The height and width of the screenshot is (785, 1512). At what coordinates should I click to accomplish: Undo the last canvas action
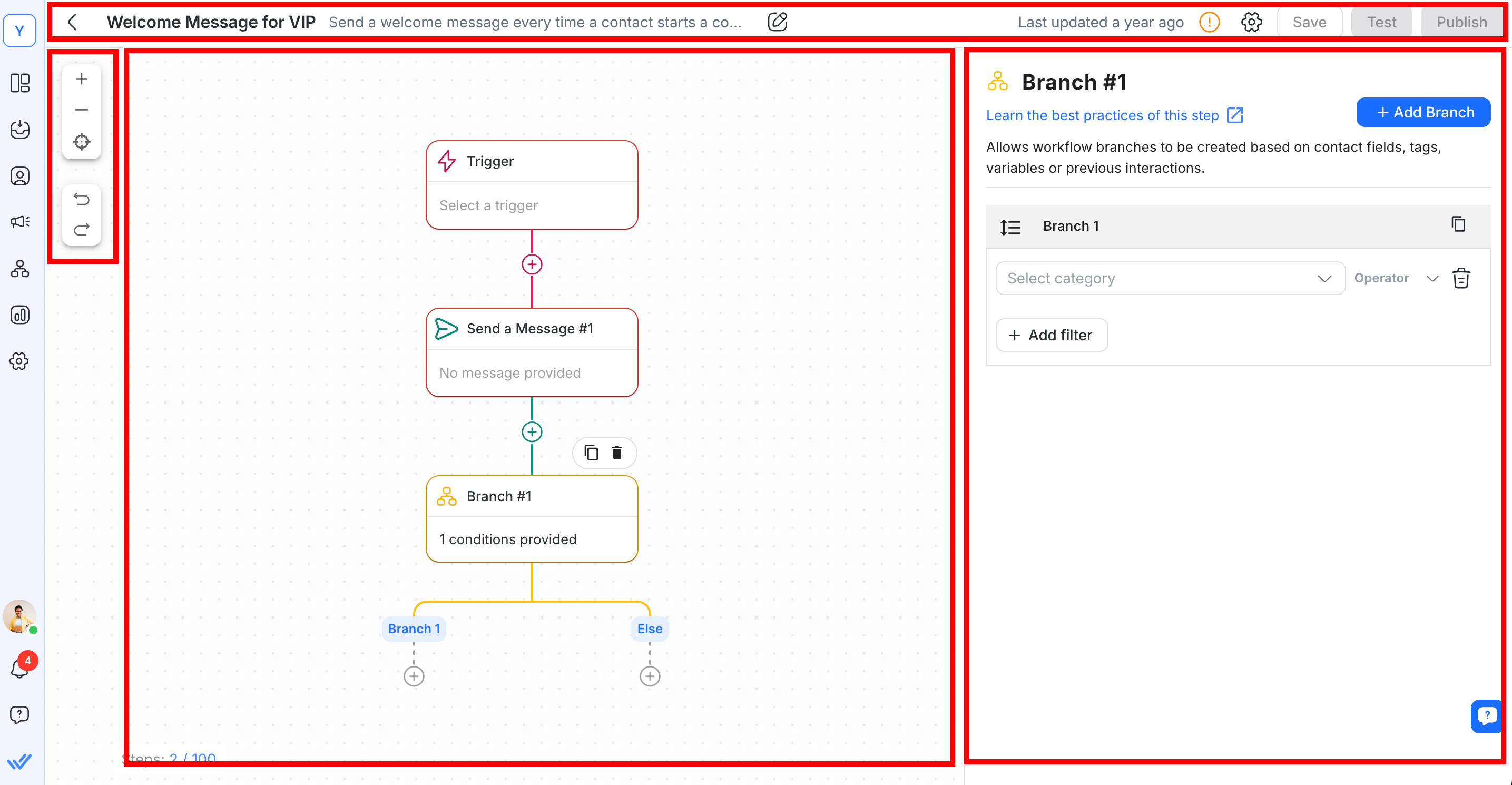pyautogui.click(x=82, y=200)
